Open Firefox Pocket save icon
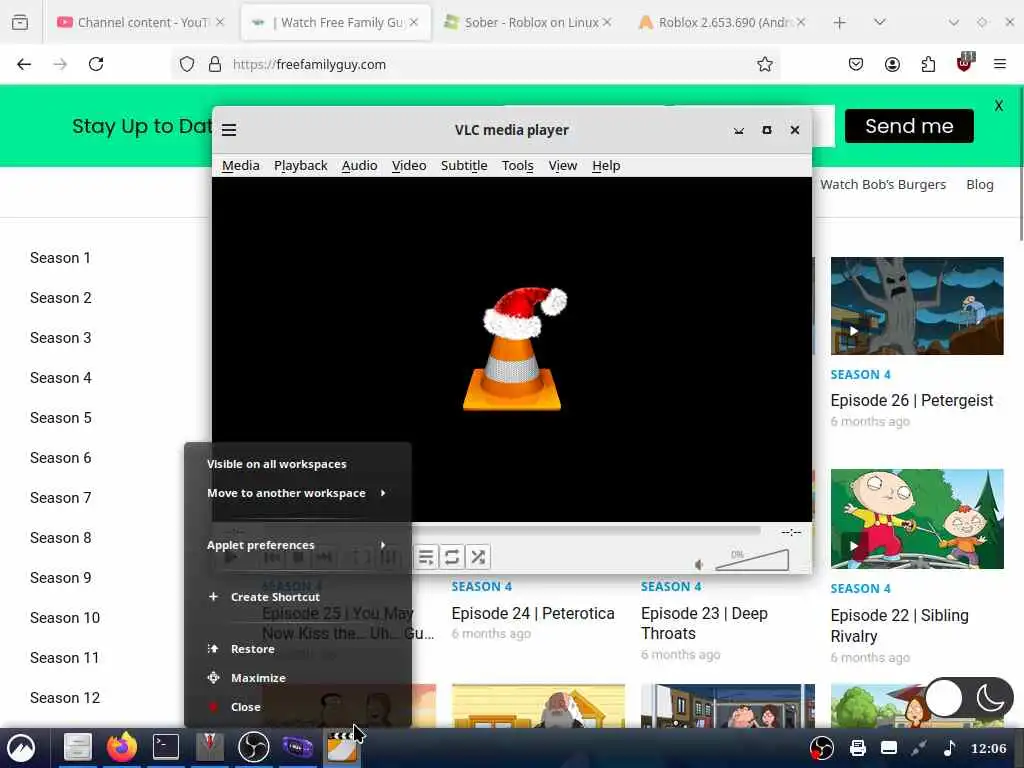1024x768 pixels. (x=856, y=64)
